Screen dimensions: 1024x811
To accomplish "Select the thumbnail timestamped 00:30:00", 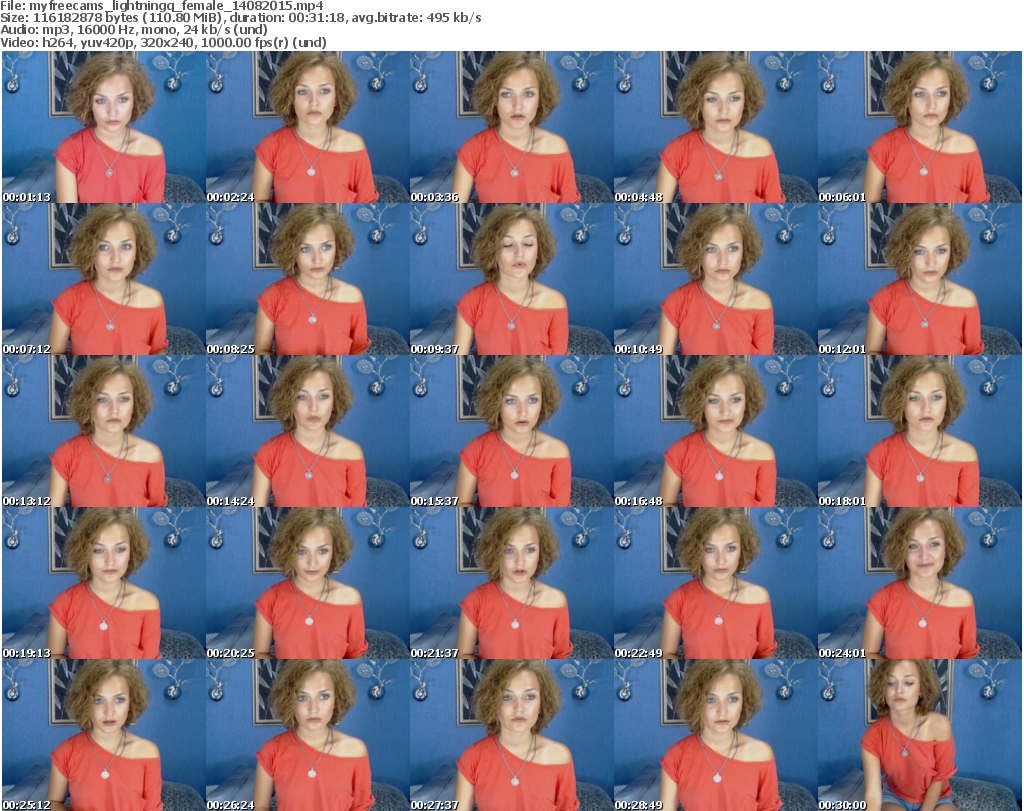I will [920, 735].
